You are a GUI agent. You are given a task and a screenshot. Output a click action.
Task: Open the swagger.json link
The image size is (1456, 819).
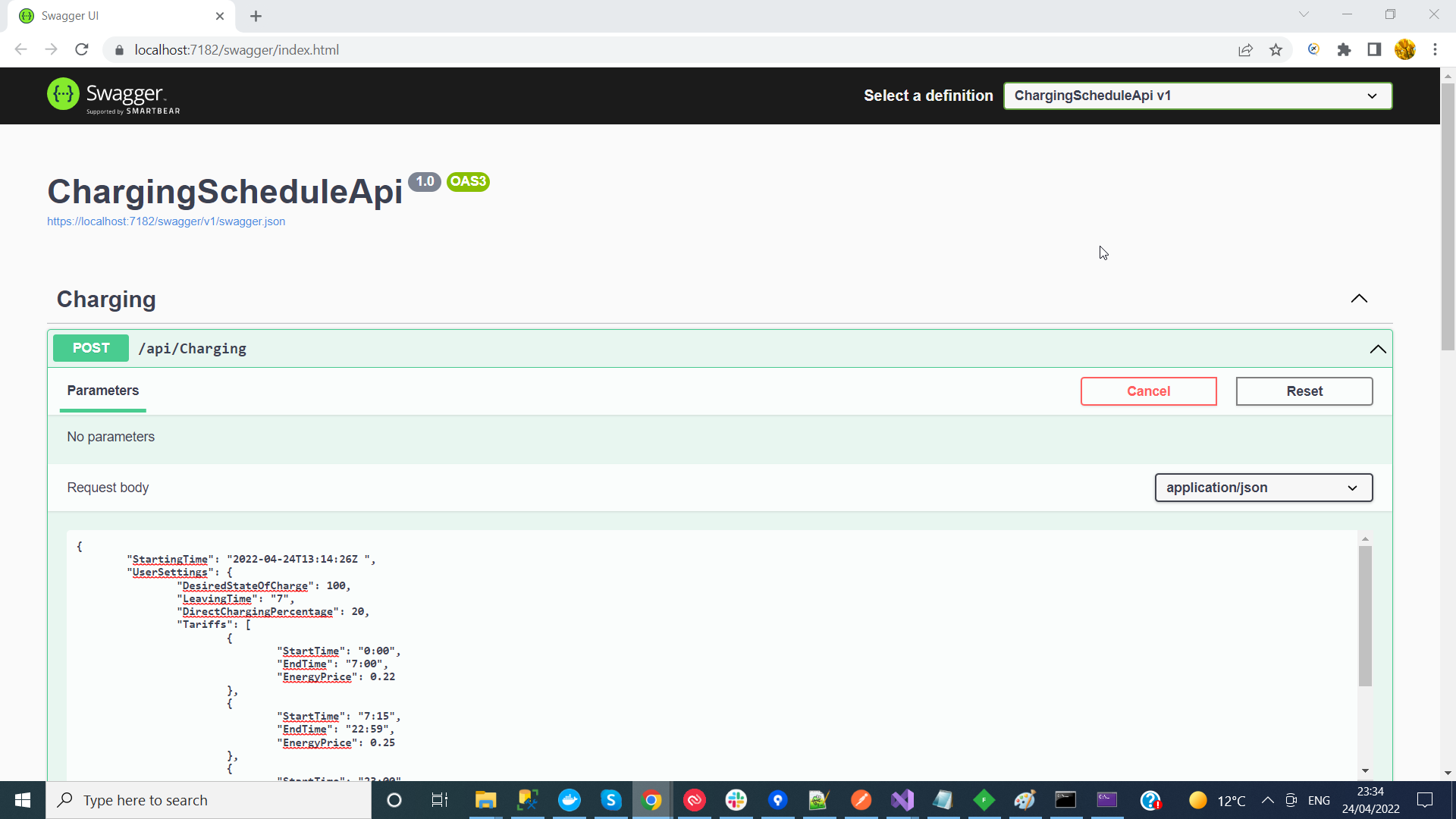click(x=166, y=221)
